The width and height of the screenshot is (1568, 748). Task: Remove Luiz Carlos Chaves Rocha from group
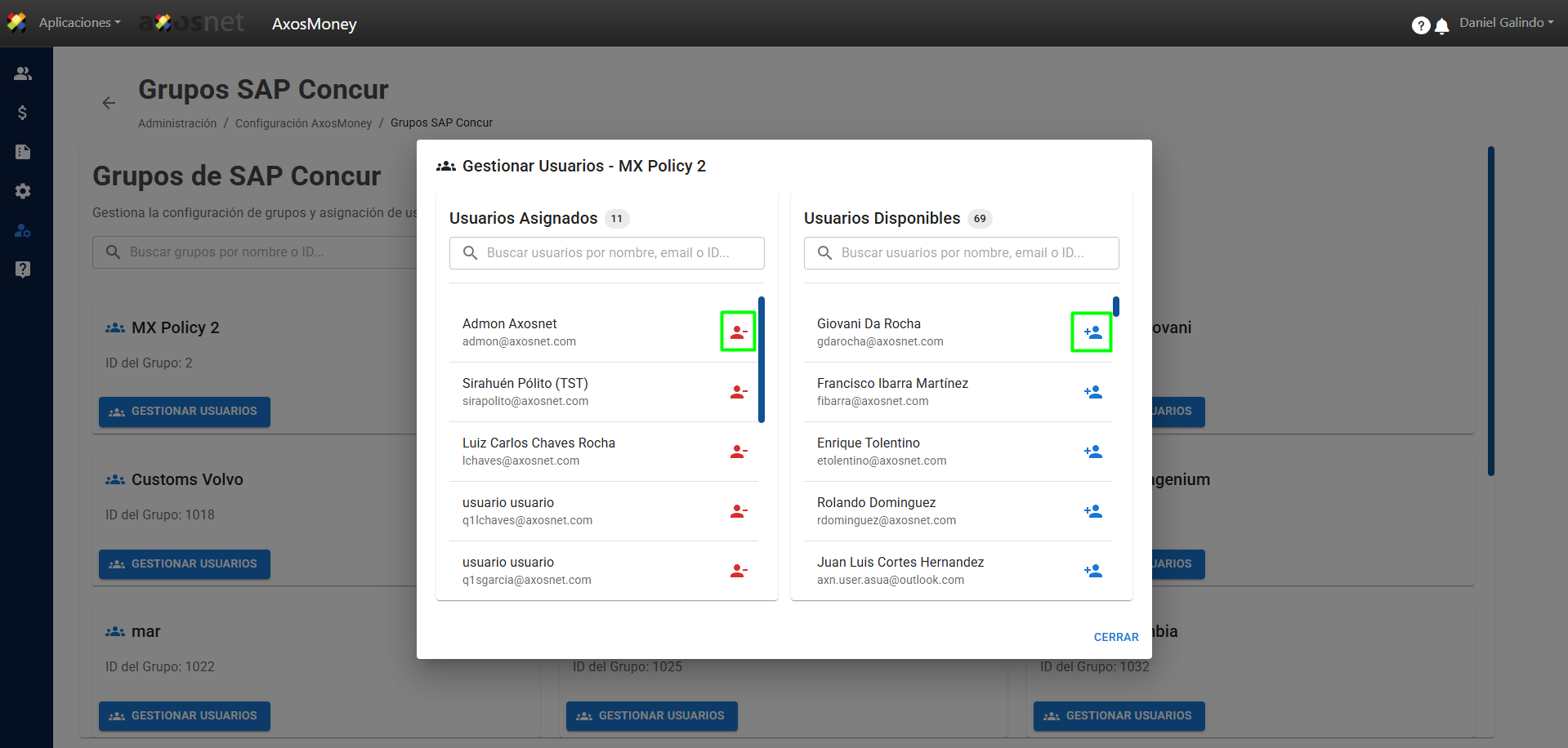coord(738,452)
